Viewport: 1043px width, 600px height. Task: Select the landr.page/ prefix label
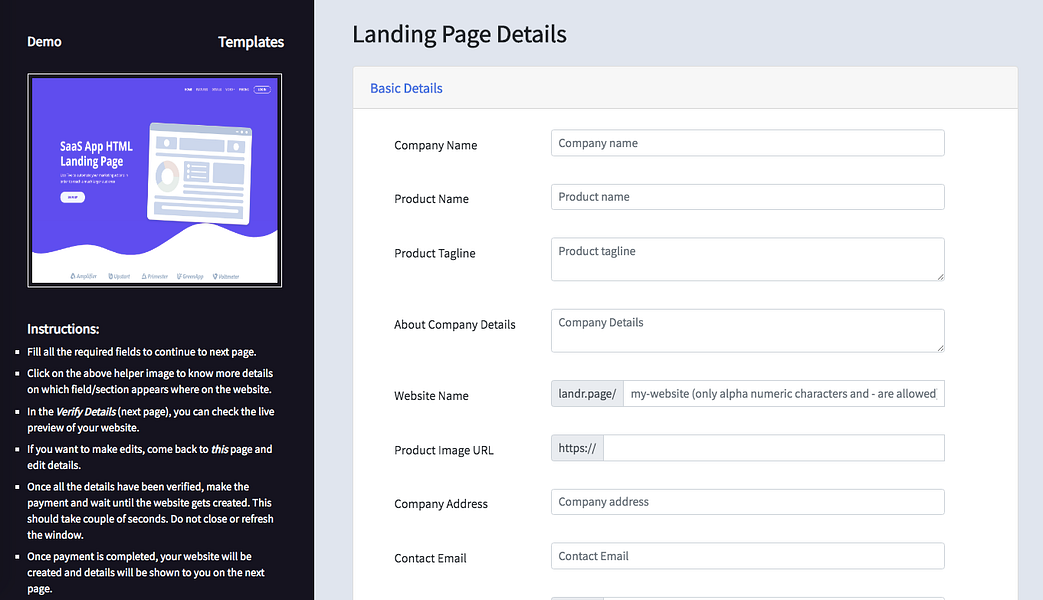click(x=587, y=394)
